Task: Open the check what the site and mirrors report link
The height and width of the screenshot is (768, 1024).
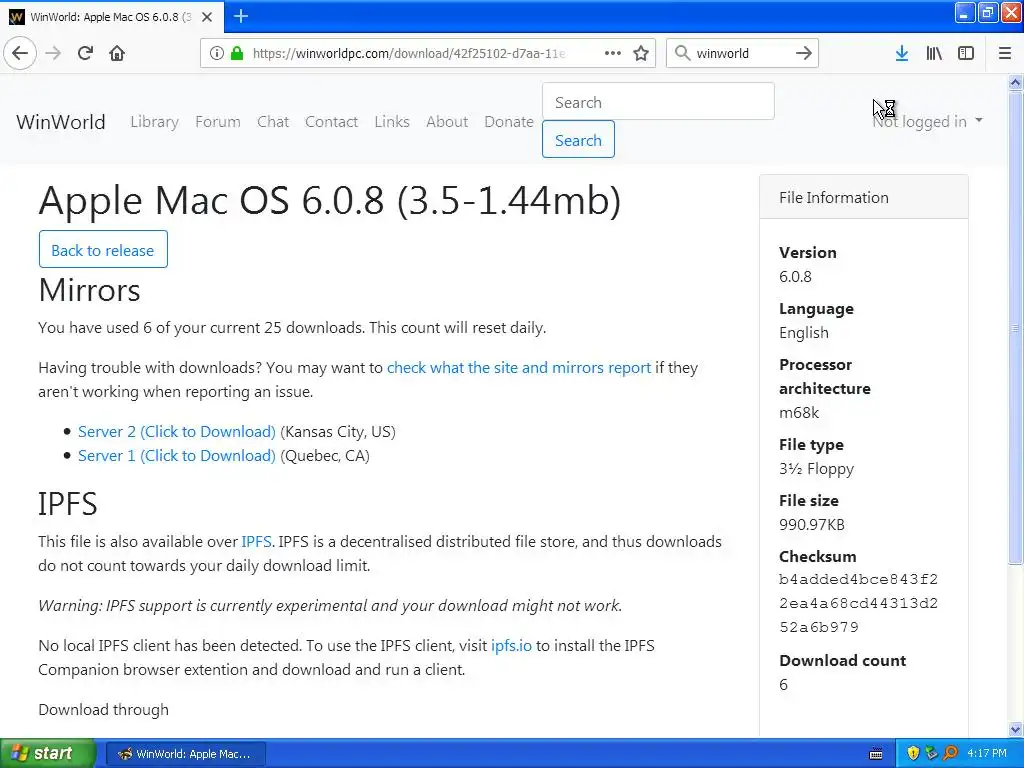Action: click(x=519, y=368)
